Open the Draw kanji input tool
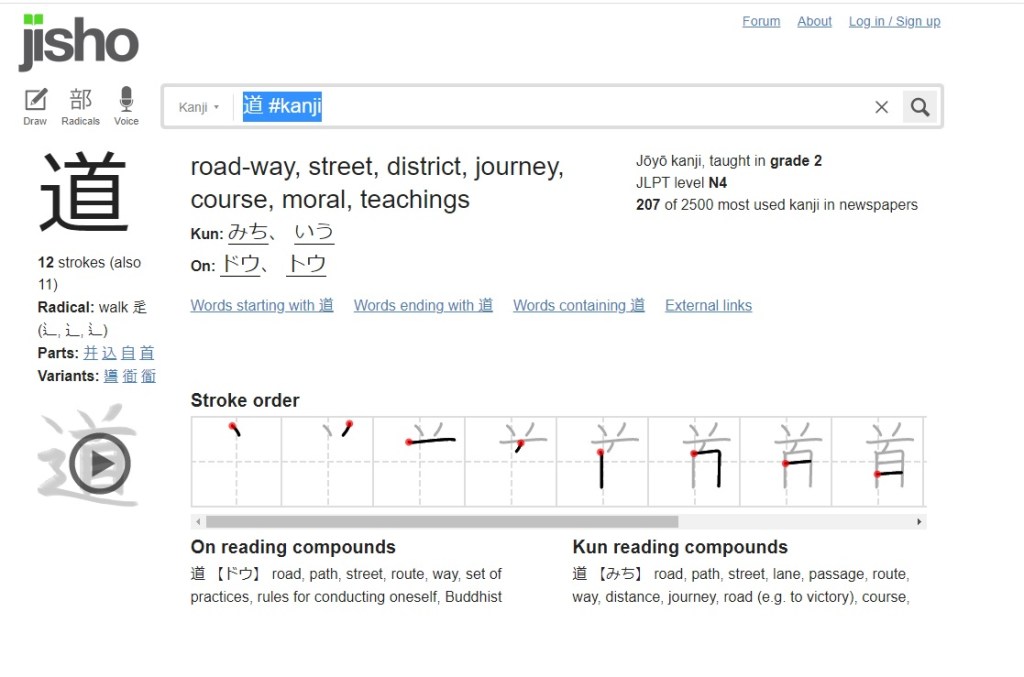 [x=35, y=106]
